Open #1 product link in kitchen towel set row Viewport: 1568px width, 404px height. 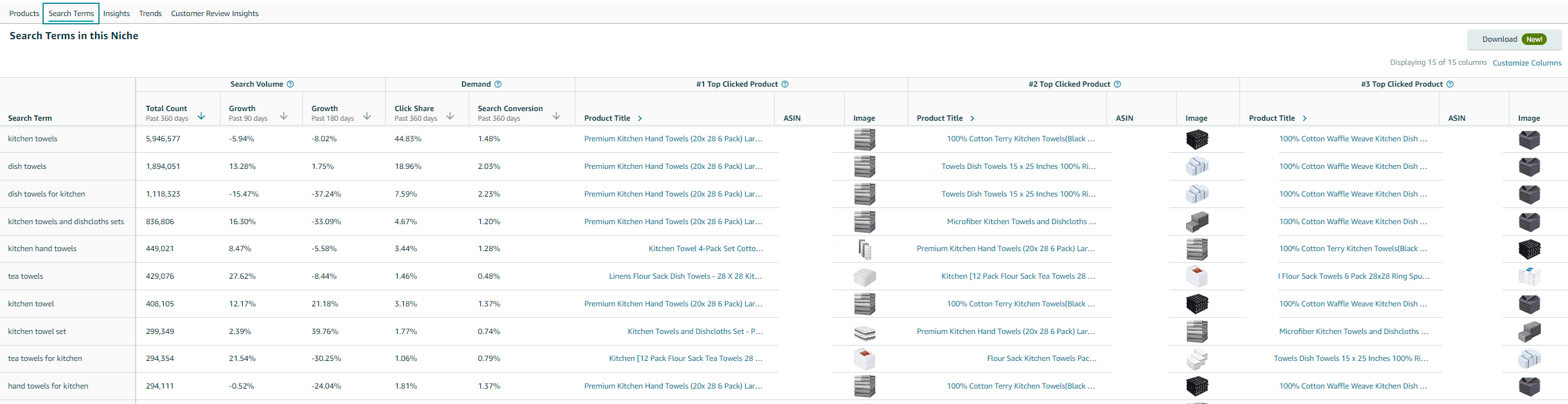(x=695, y=331)
